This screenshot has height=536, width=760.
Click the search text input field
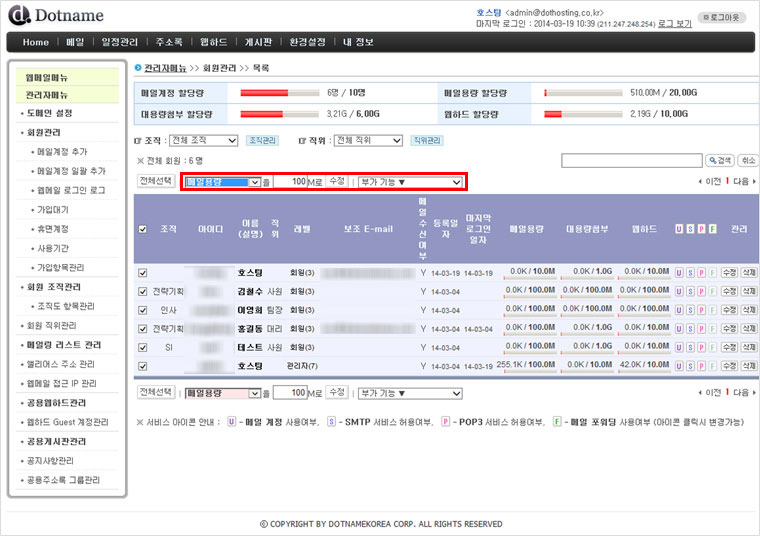[631, 160]
